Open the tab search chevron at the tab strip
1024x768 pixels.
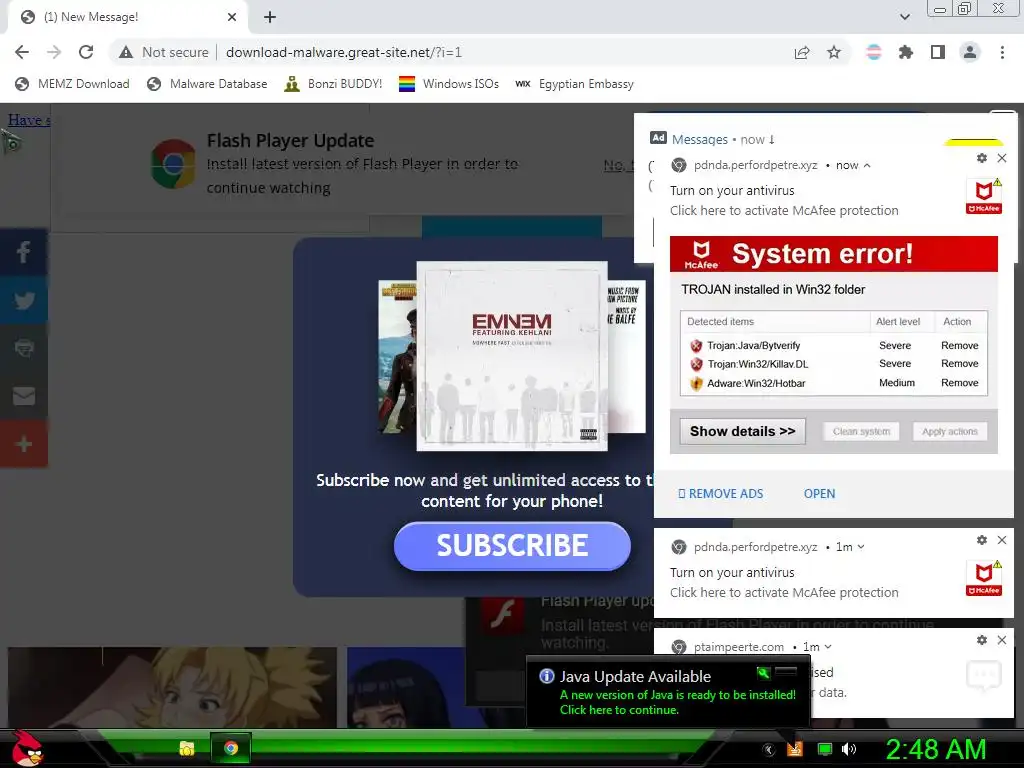[904, 17]
